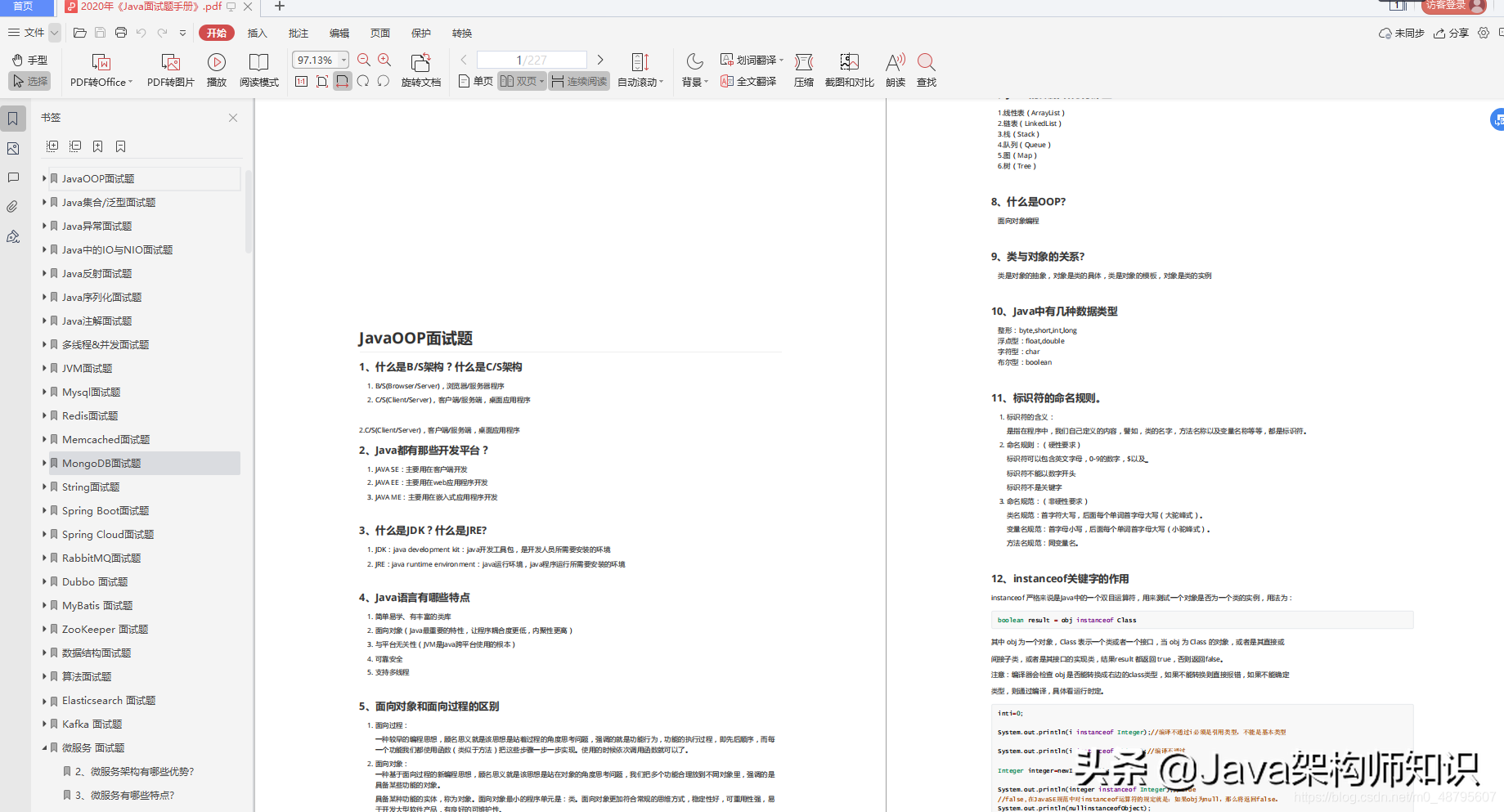
Task: Click the 压缩 compress tool
Action: pyautogui.click(x=804, y=71)
